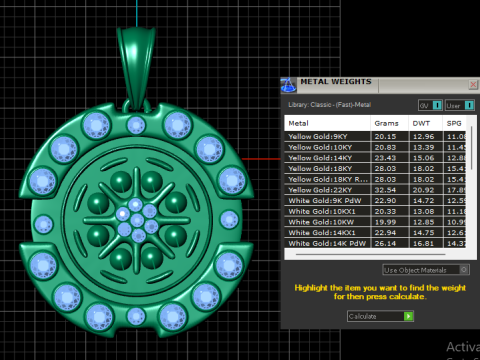This screenshot has width=480, height=360.
Task: Click the metal list horizontal scrollbar
Action: (x=370, y=254)
